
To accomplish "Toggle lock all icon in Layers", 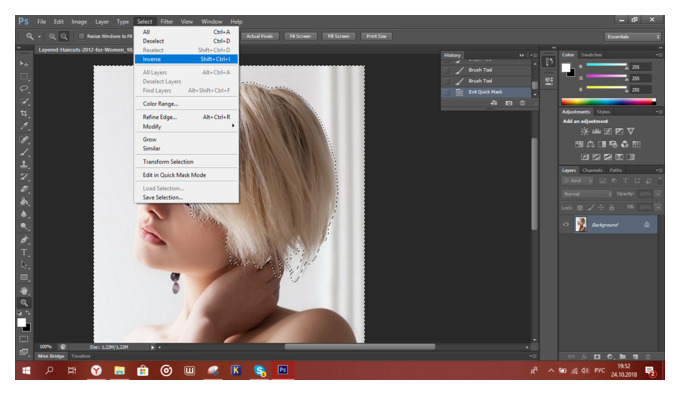I will [x=611, y=208].
